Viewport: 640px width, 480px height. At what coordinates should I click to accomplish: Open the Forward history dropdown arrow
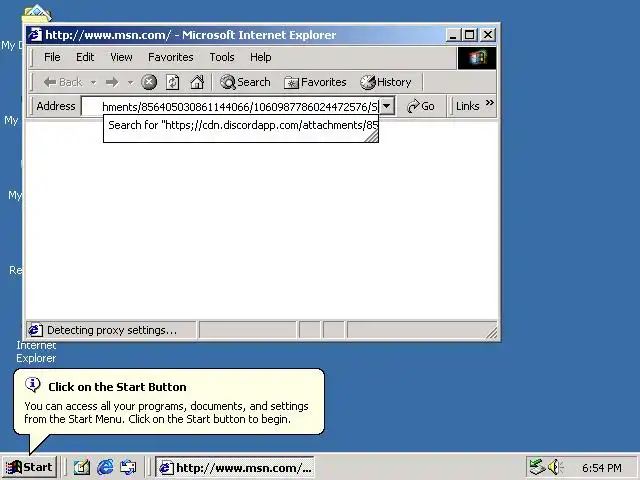tap(131, 83)
